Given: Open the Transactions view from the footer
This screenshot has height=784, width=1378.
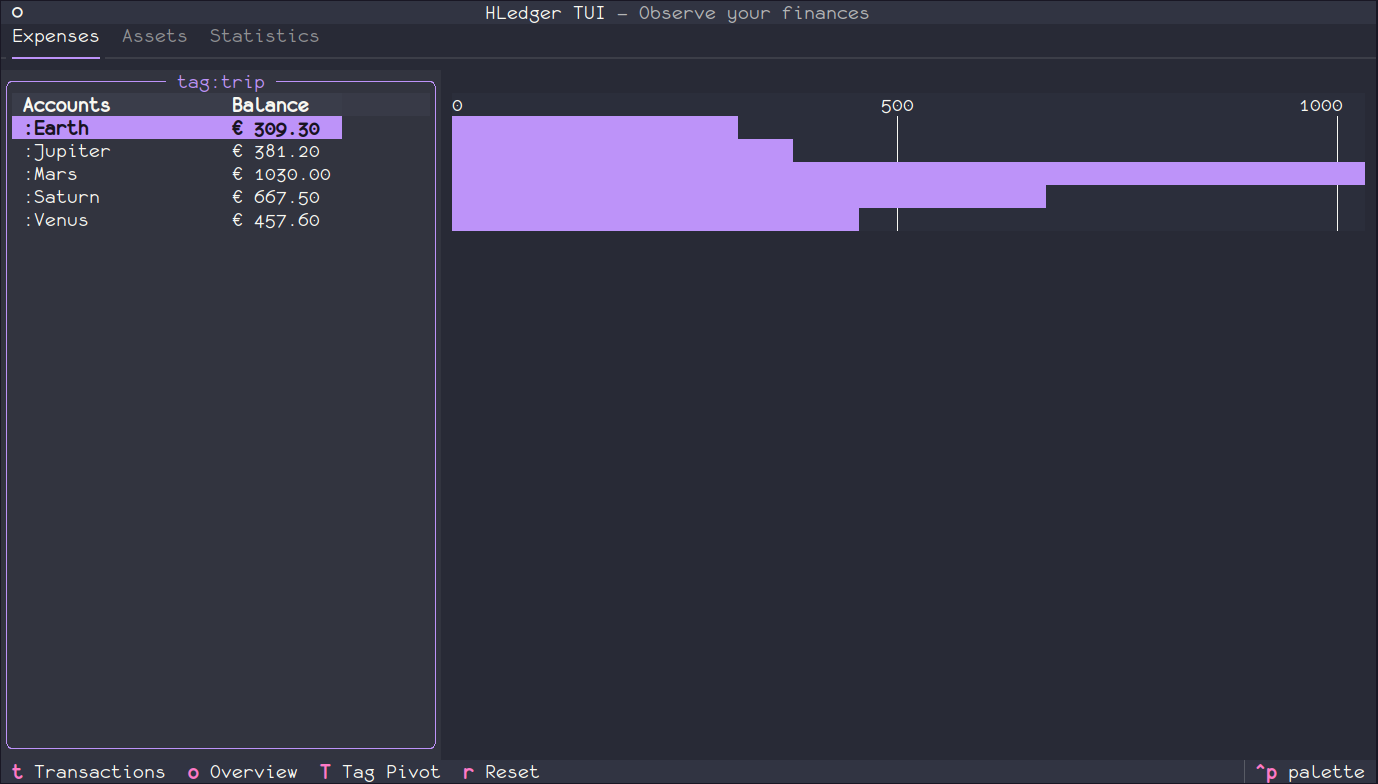Looking at the screenshot, I should pyautogui.click(x=99, y=771).
